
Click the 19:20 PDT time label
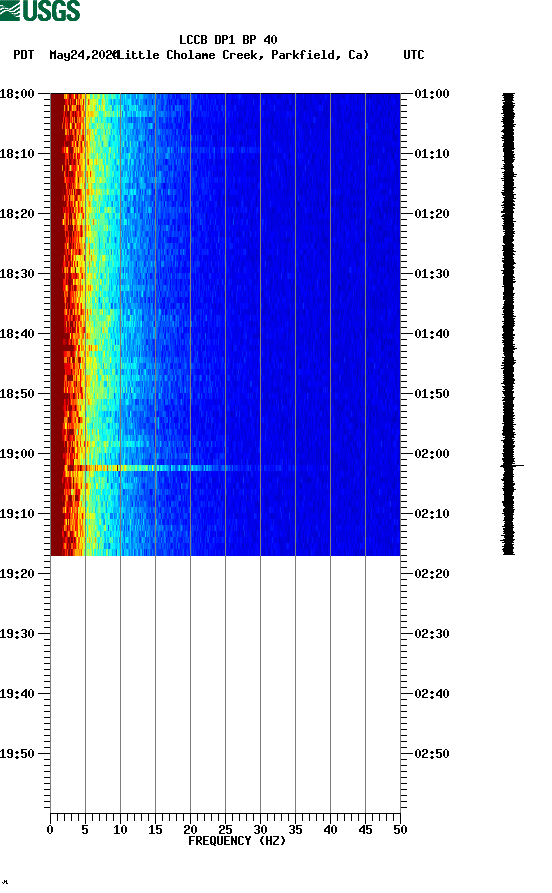[x=17, y=574]
